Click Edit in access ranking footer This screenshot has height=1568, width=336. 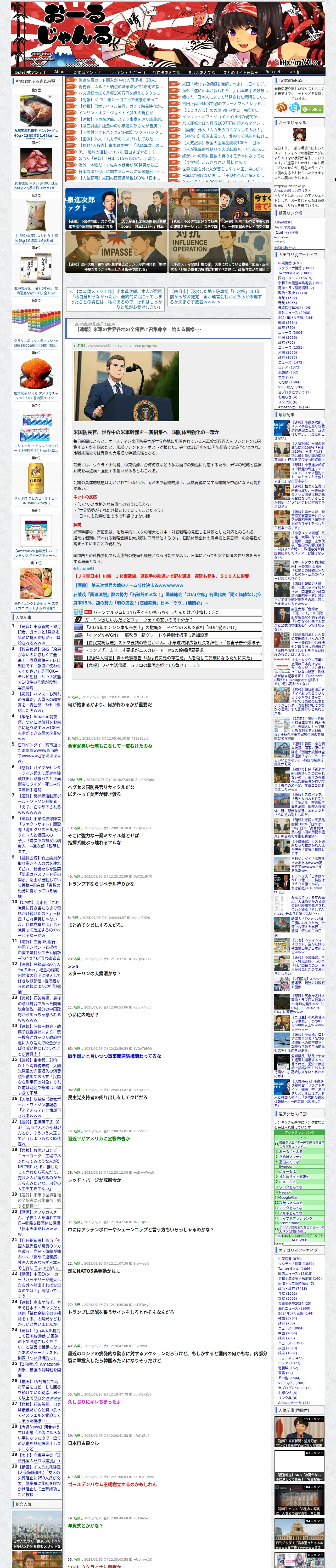coord(277,1236)
